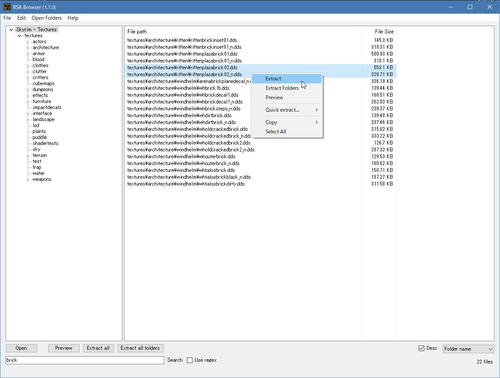Select the weapons folder
Screen dimensions: 500x378
[42, 180]
